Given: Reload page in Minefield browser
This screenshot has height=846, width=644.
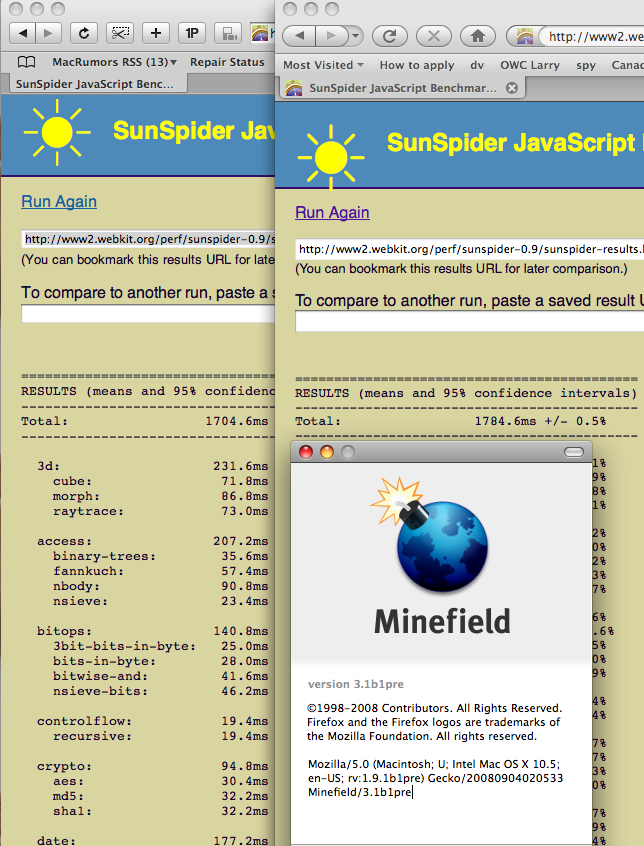Looking at the screenshot, I should 390,36.
